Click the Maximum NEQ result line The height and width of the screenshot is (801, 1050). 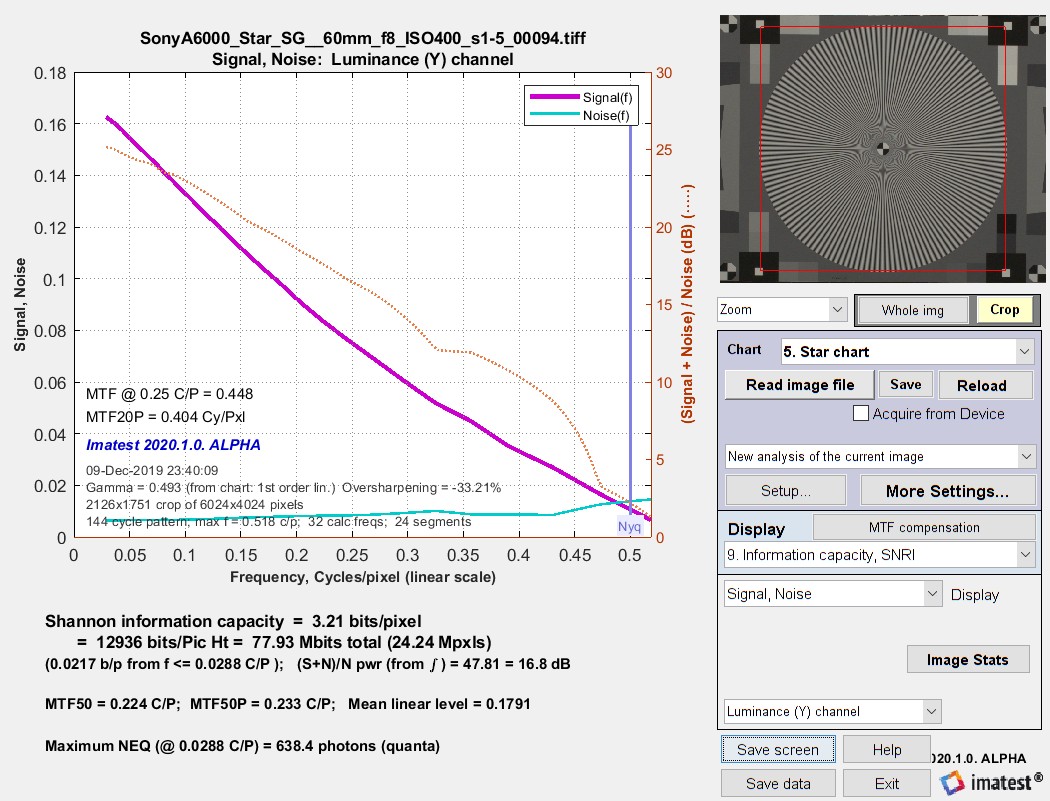(x=242, y=745)
